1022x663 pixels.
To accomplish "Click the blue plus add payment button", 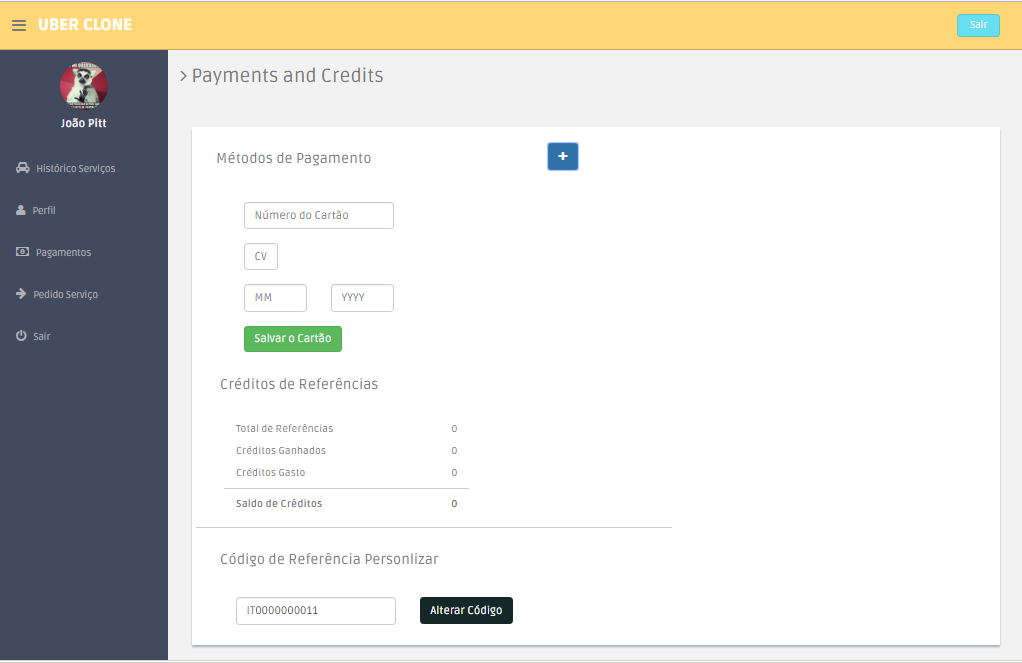I will coord(562,156).
